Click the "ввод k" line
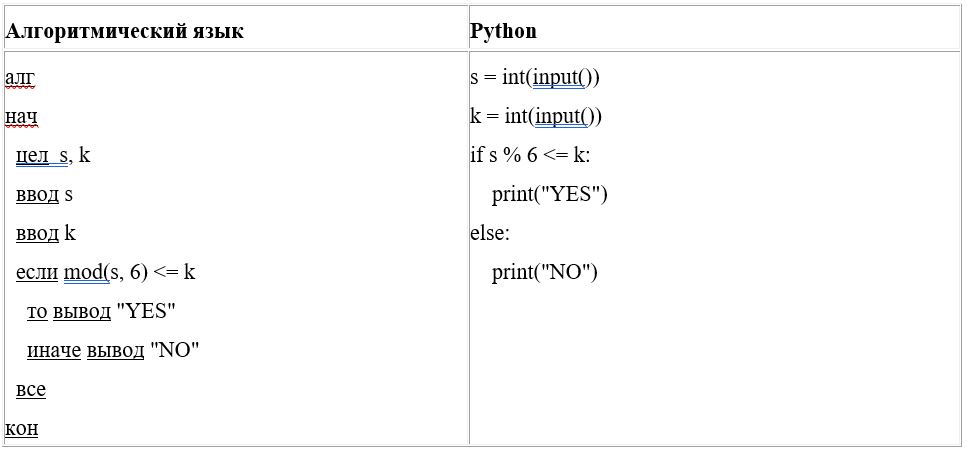This screenshot has width=967, height=453. pos(46,234)
